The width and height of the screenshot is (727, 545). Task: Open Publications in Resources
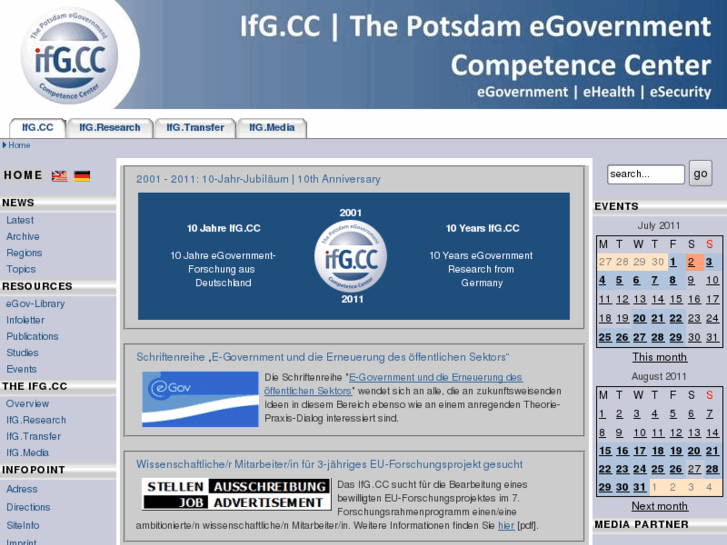[32, 336]
